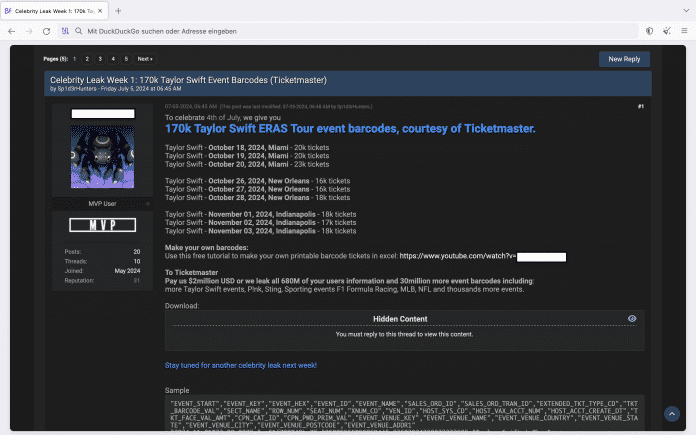Click the poster's avatar image
The width and height of the screenshot is (696, 435).
tap(103, 157)
